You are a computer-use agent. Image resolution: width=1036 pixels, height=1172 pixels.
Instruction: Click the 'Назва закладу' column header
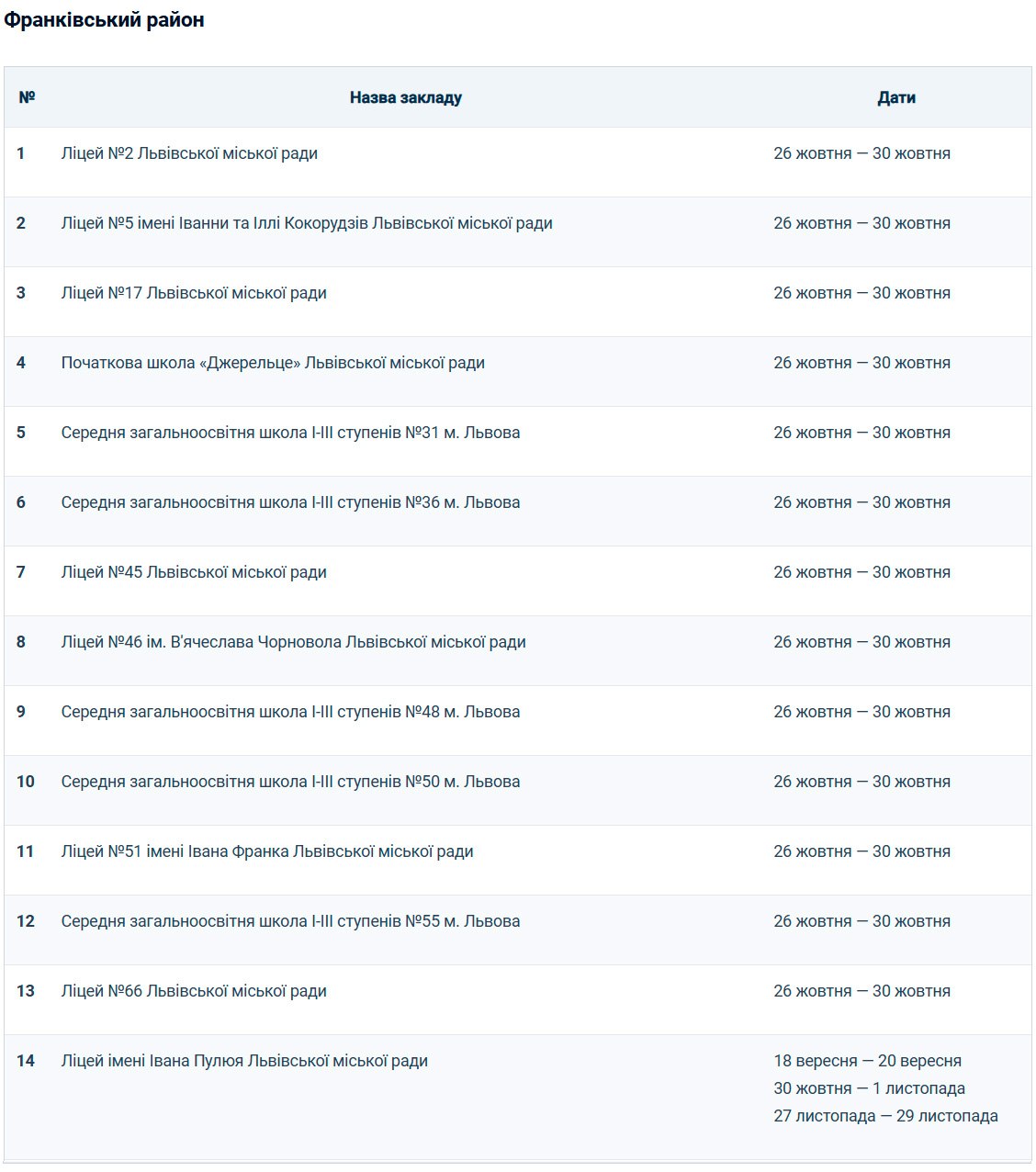(406, 97)
